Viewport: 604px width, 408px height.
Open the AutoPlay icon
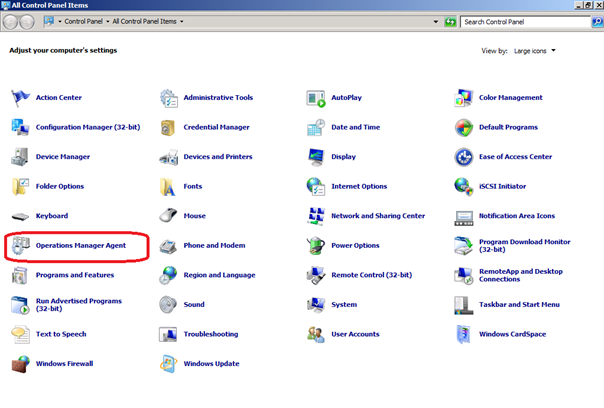[316, 98]
